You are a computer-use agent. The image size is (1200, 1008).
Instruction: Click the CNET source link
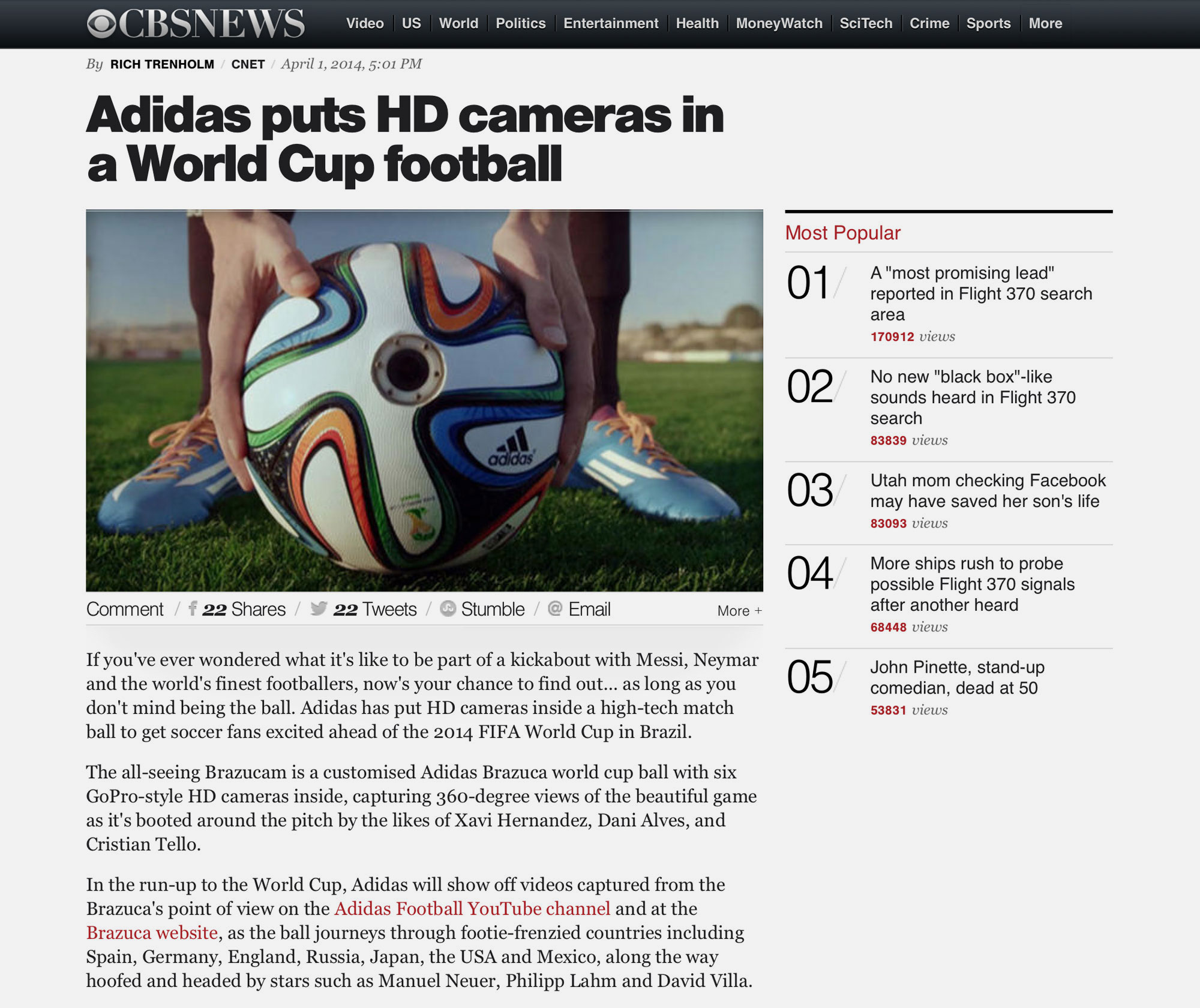click(248, 64)
